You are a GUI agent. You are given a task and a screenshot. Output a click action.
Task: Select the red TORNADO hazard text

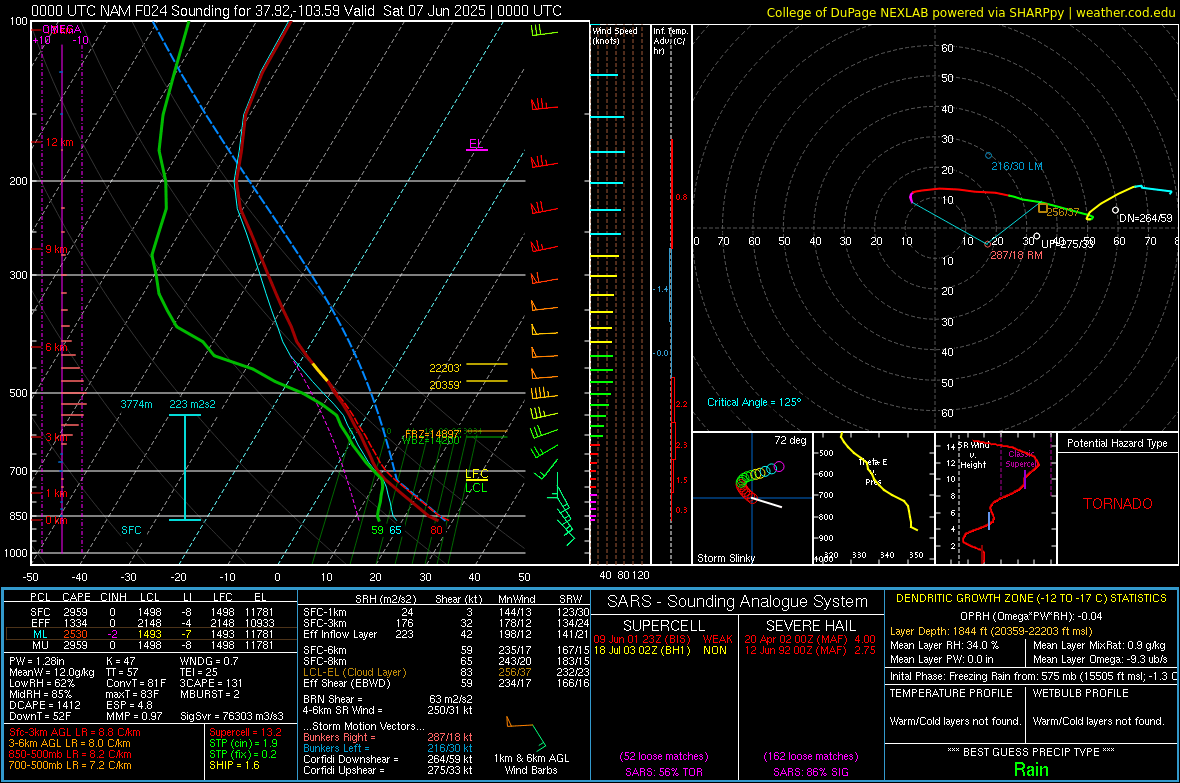[x=1118, y=504]
